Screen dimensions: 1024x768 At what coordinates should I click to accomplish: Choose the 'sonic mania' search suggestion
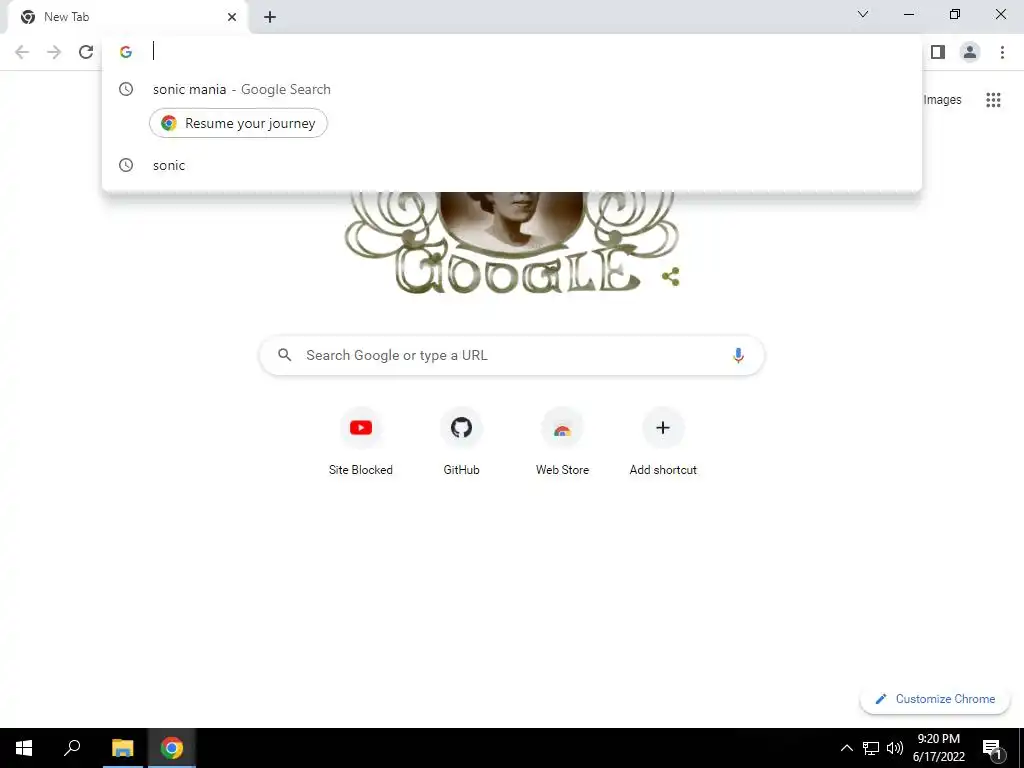point(511,89)
